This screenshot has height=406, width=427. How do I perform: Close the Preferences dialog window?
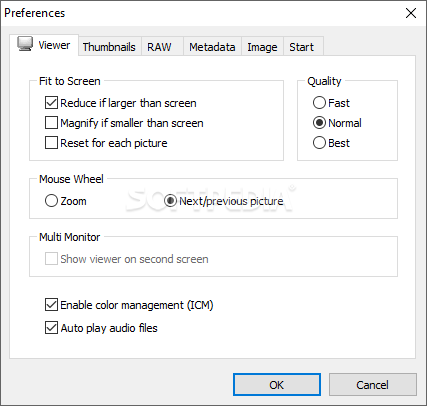411,13
